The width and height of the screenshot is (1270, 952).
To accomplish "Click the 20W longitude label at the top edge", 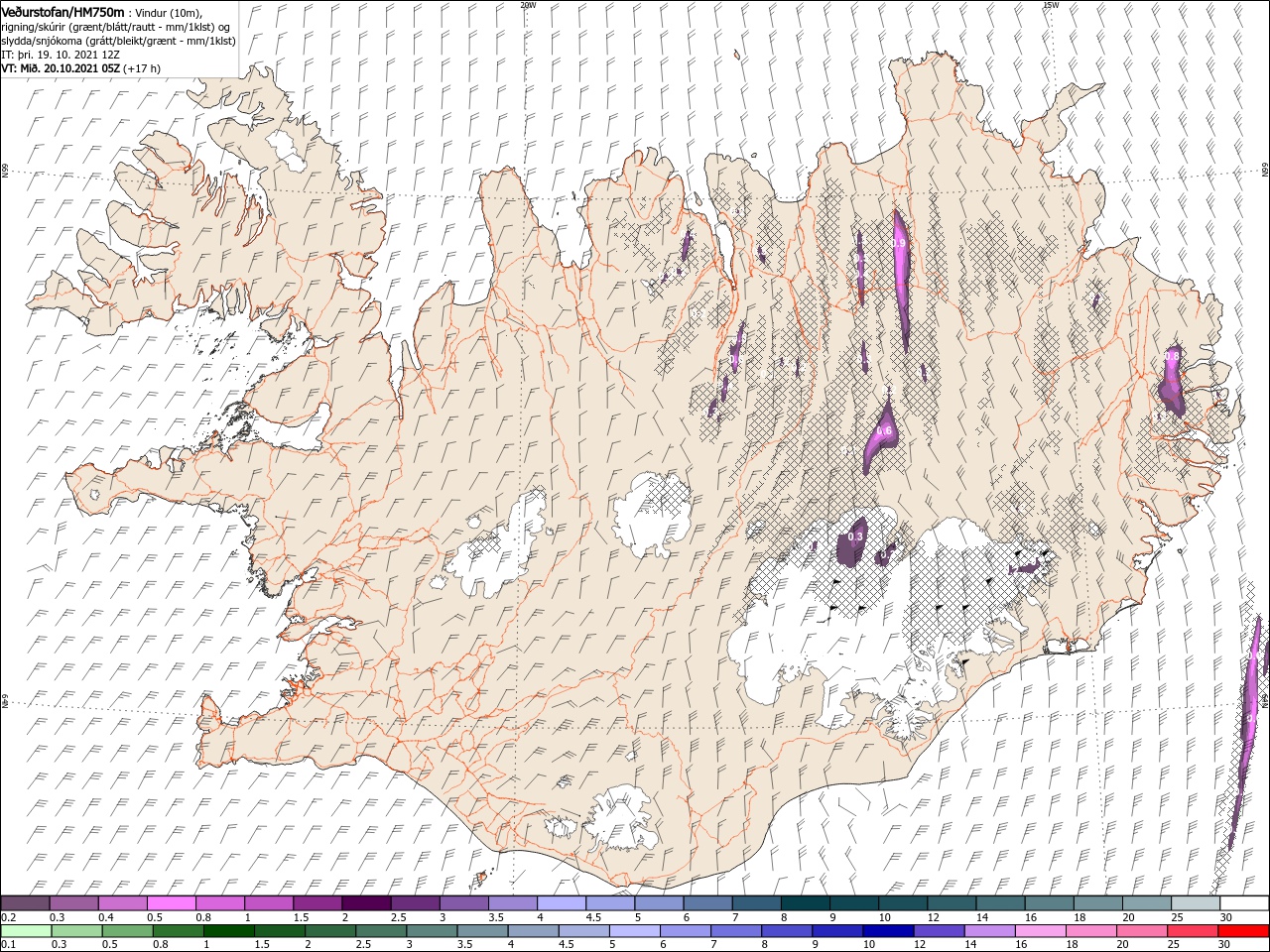I will [x=528, y=5].
